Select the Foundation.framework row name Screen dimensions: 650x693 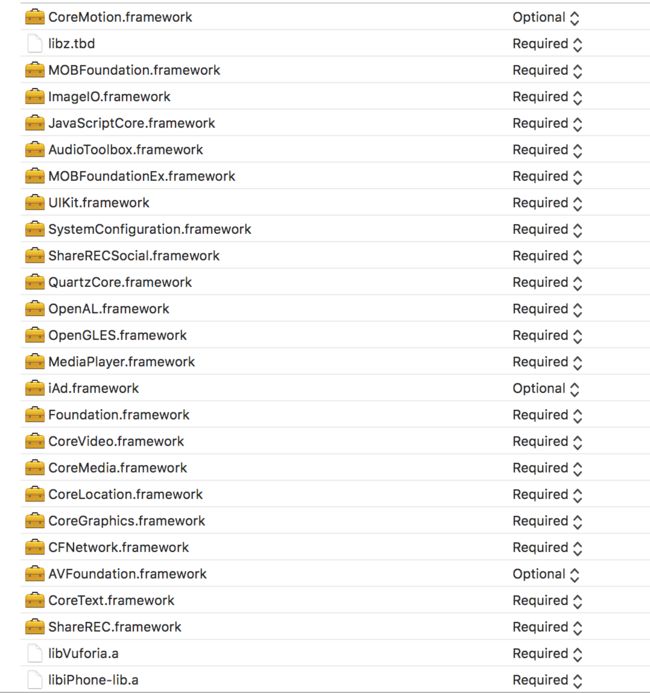point(119,415)
